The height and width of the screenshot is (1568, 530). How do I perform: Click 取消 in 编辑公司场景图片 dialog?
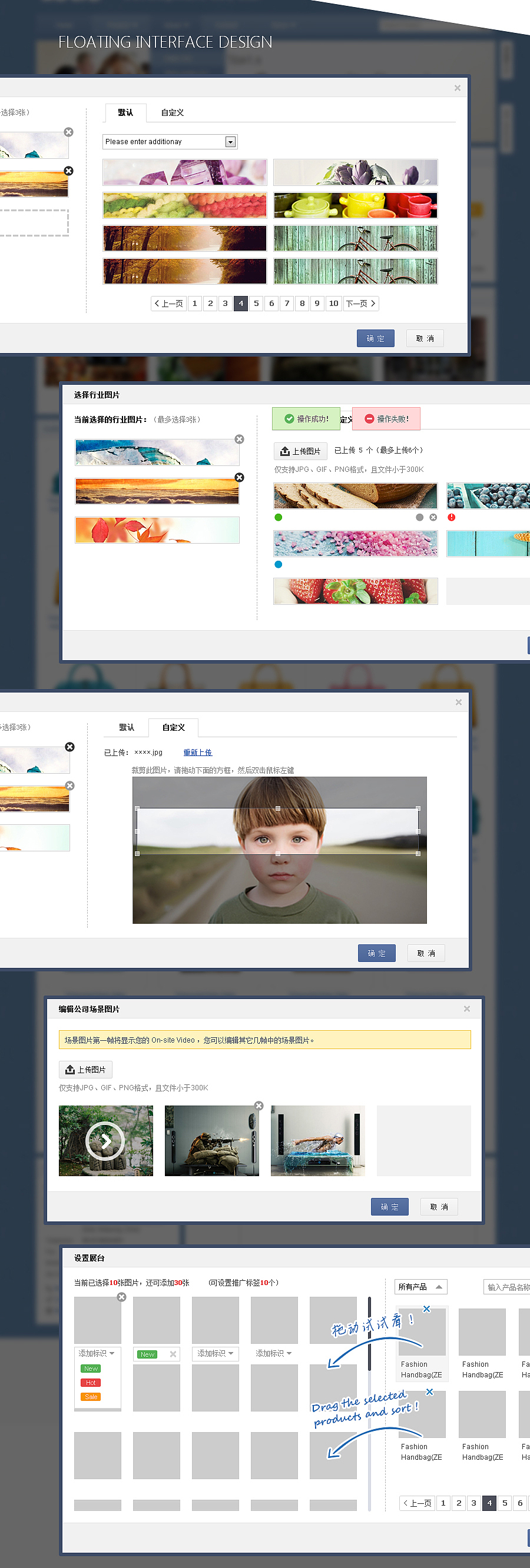(x=439, y=1206)
